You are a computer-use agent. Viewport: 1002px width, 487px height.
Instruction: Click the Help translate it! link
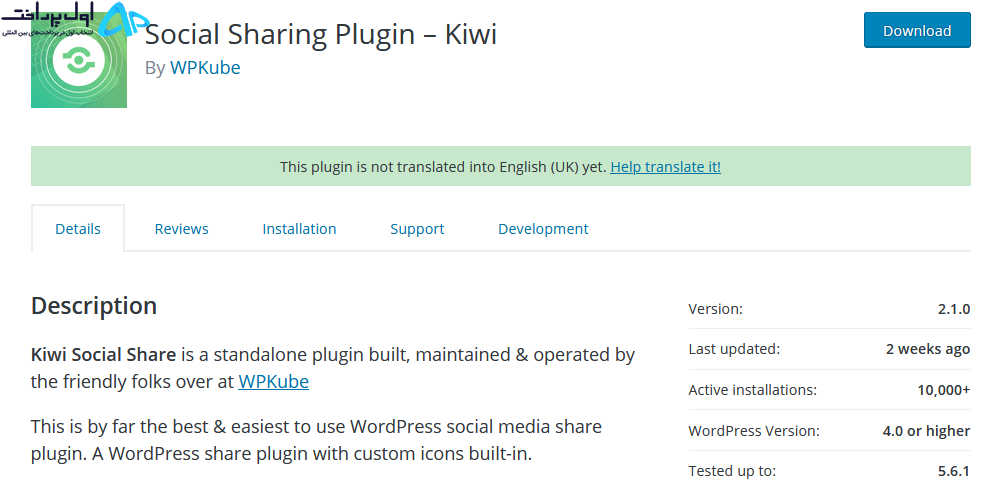tap(665, 167)
